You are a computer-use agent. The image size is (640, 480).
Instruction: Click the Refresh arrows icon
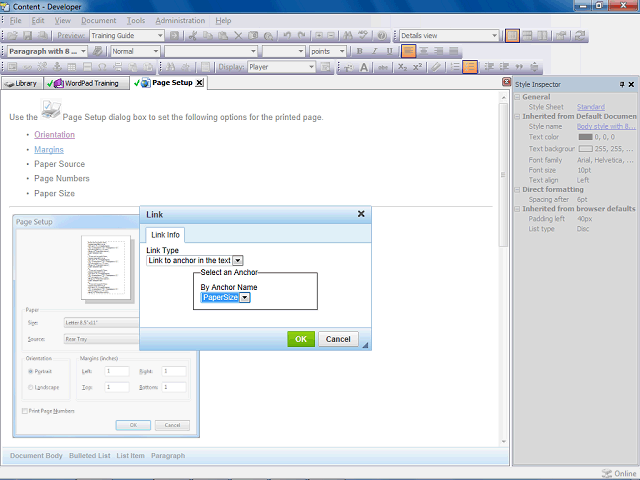pos(580,36)
